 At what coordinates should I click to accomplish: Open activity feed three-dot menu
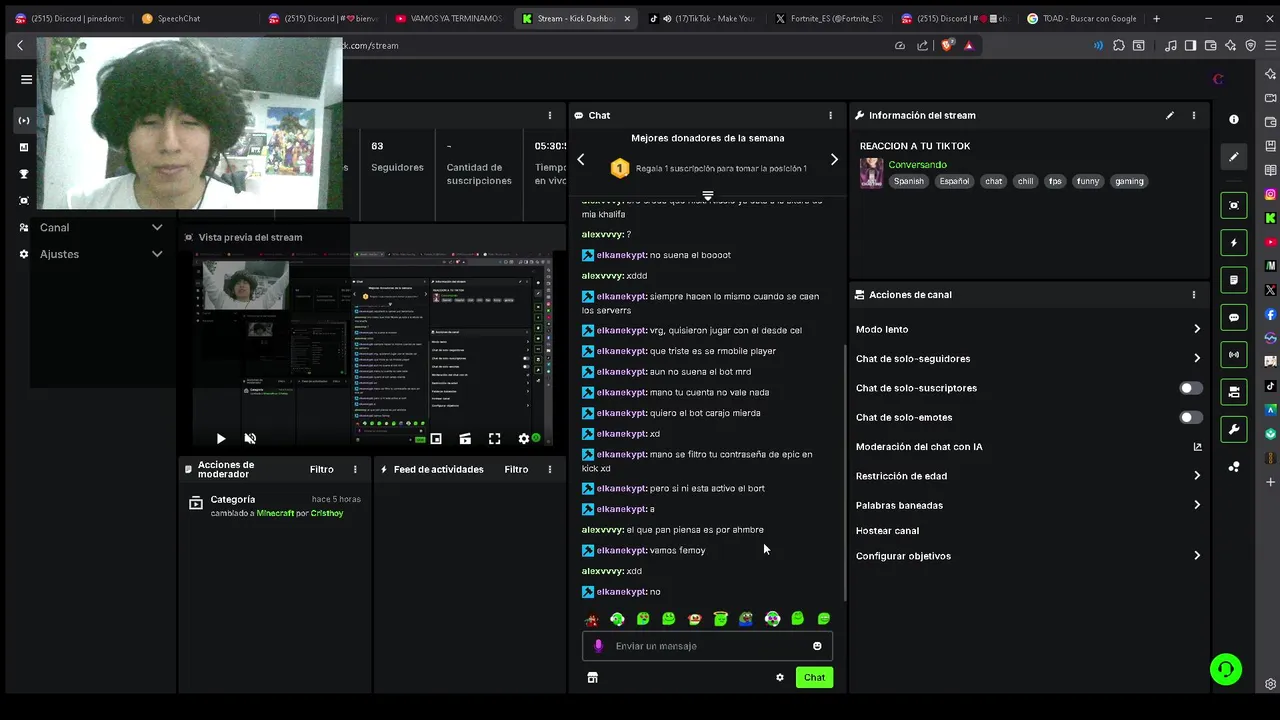click(x=549, y=469)
